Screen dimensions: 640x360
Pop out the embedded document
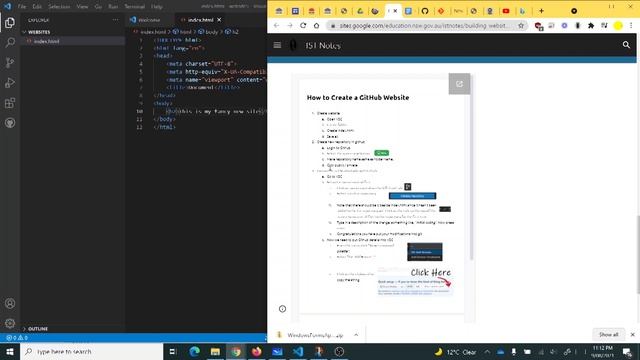(459, 84)
